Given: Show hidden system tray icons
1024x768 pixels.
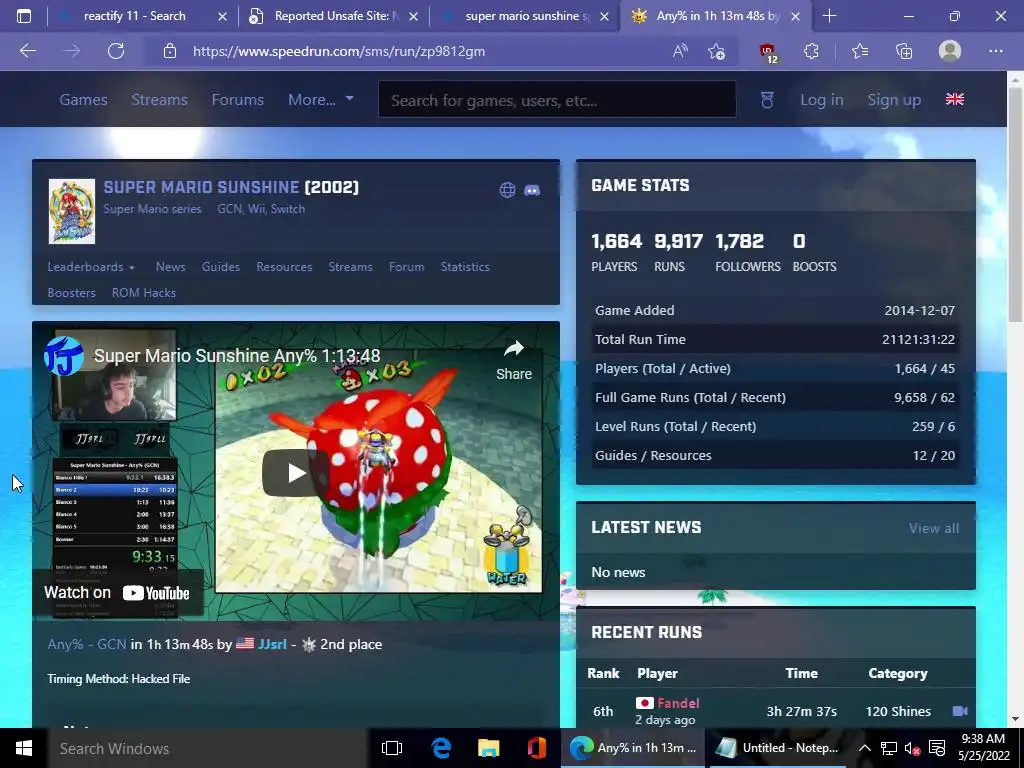Looking at the screenshot, I should pyautogui.click(x=864, y=748).
